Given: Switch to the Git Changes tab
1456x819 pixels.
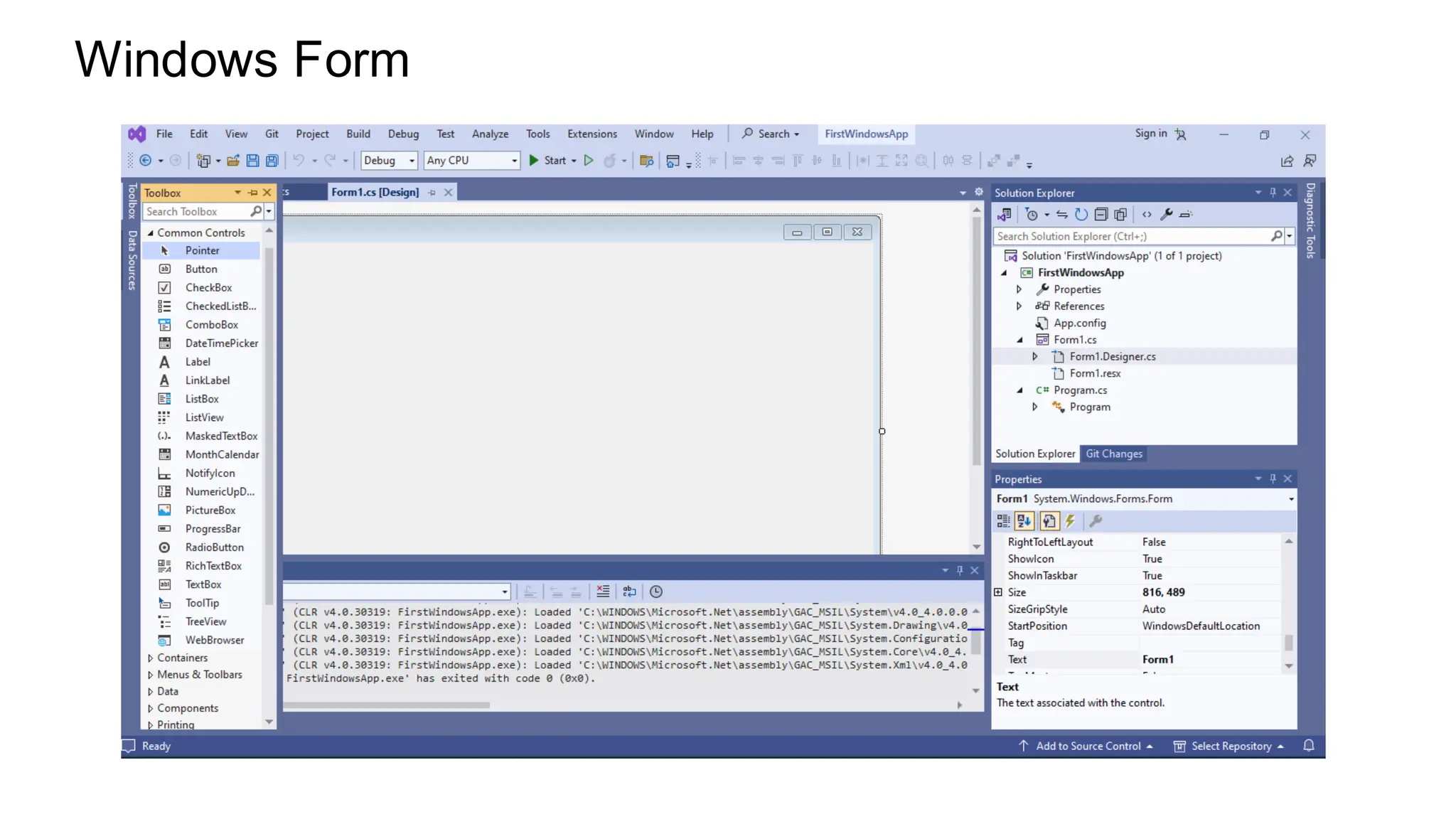Looking at the screenshot, I should 1114,454.
